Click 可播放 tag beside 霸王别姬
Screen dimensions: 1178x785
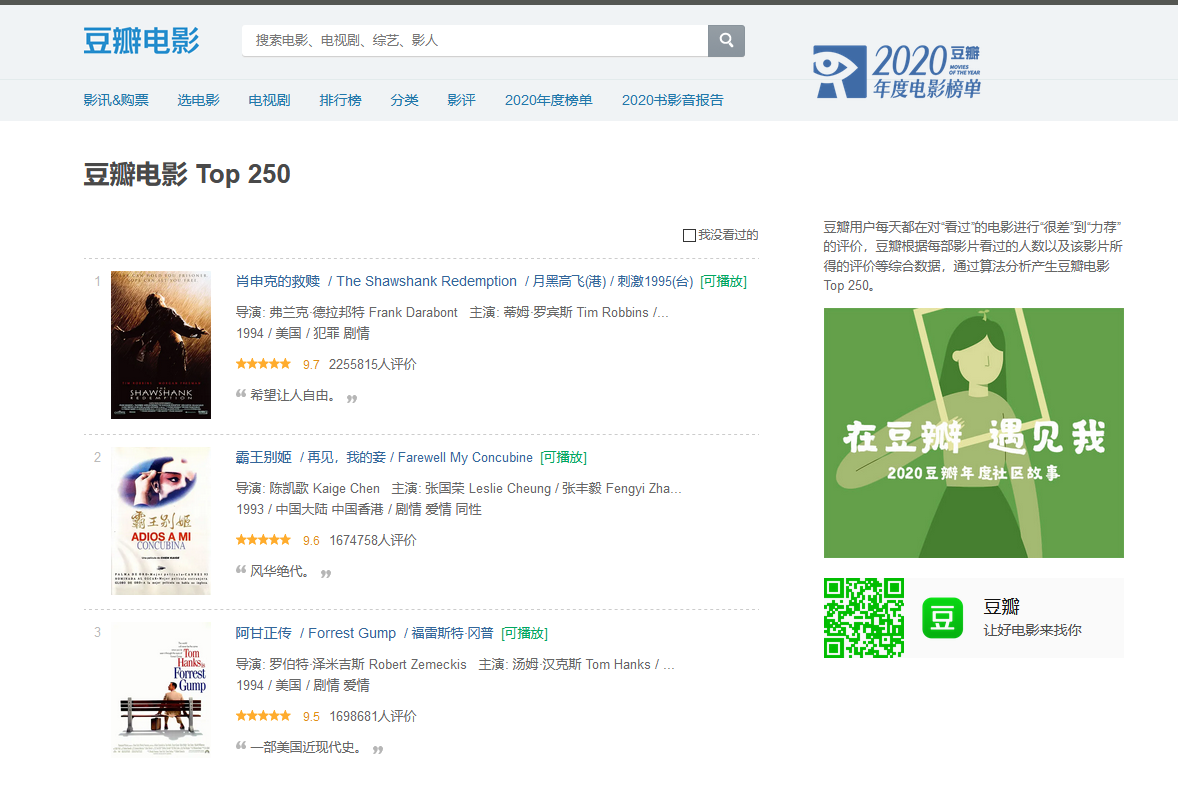pyautogui.click(x=563, y=457)
